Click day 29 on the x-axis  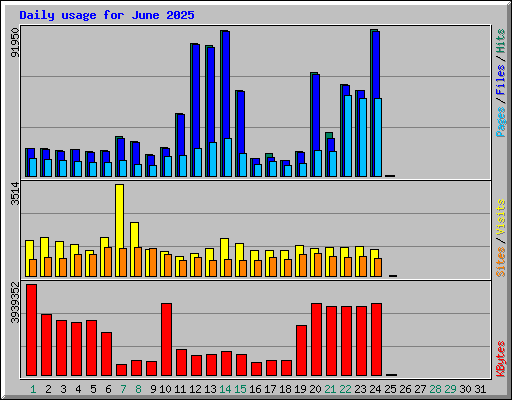[450, 389]
